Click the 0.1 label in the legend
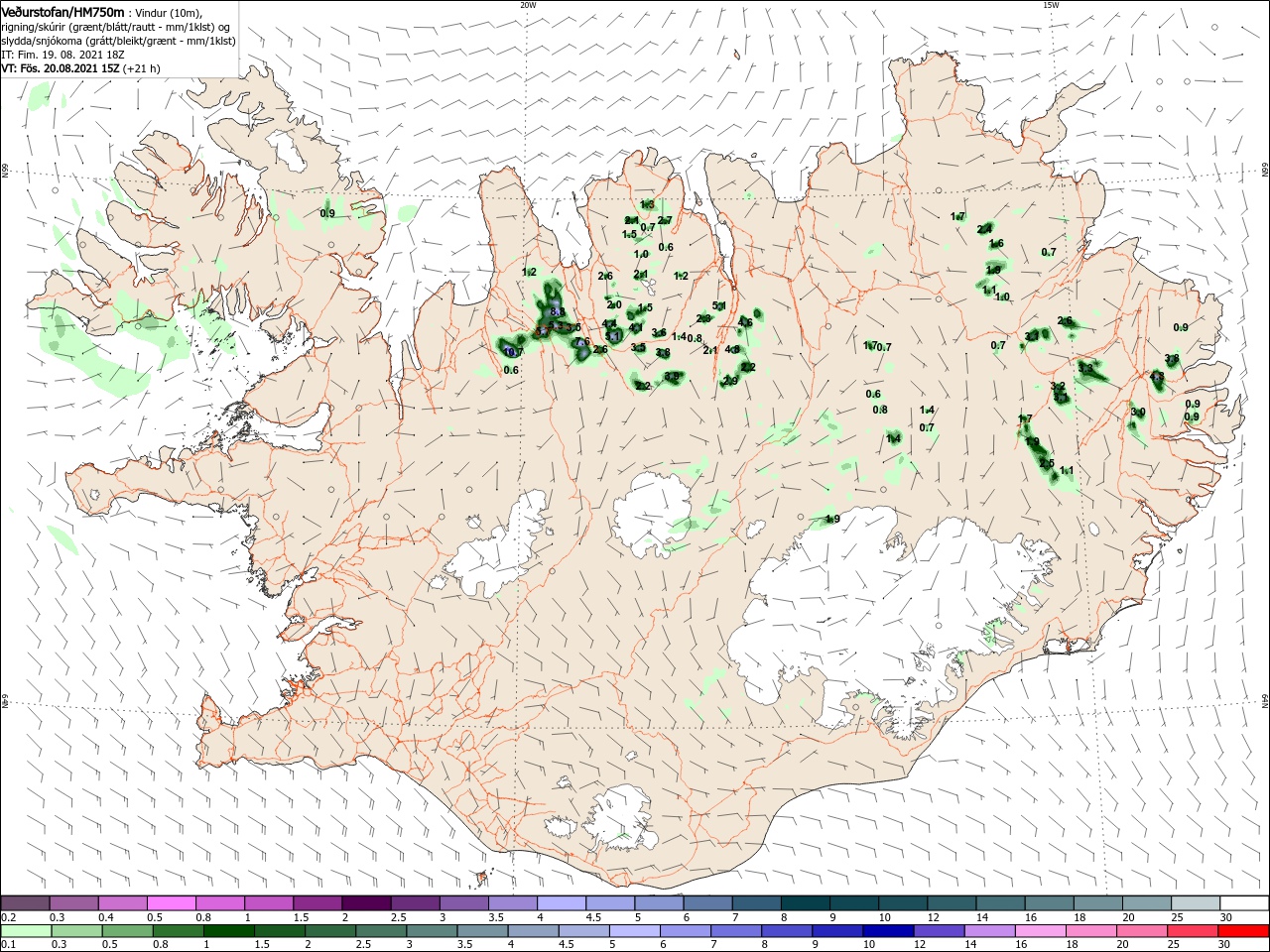The height and width of the screenshot is (952, 1270). pos(8,944)
